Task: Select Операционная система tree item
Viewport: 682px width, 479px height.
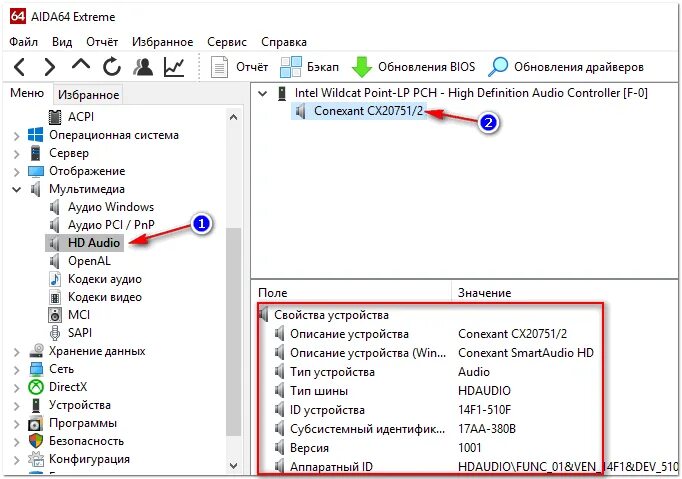Action: tap(114, 135)
